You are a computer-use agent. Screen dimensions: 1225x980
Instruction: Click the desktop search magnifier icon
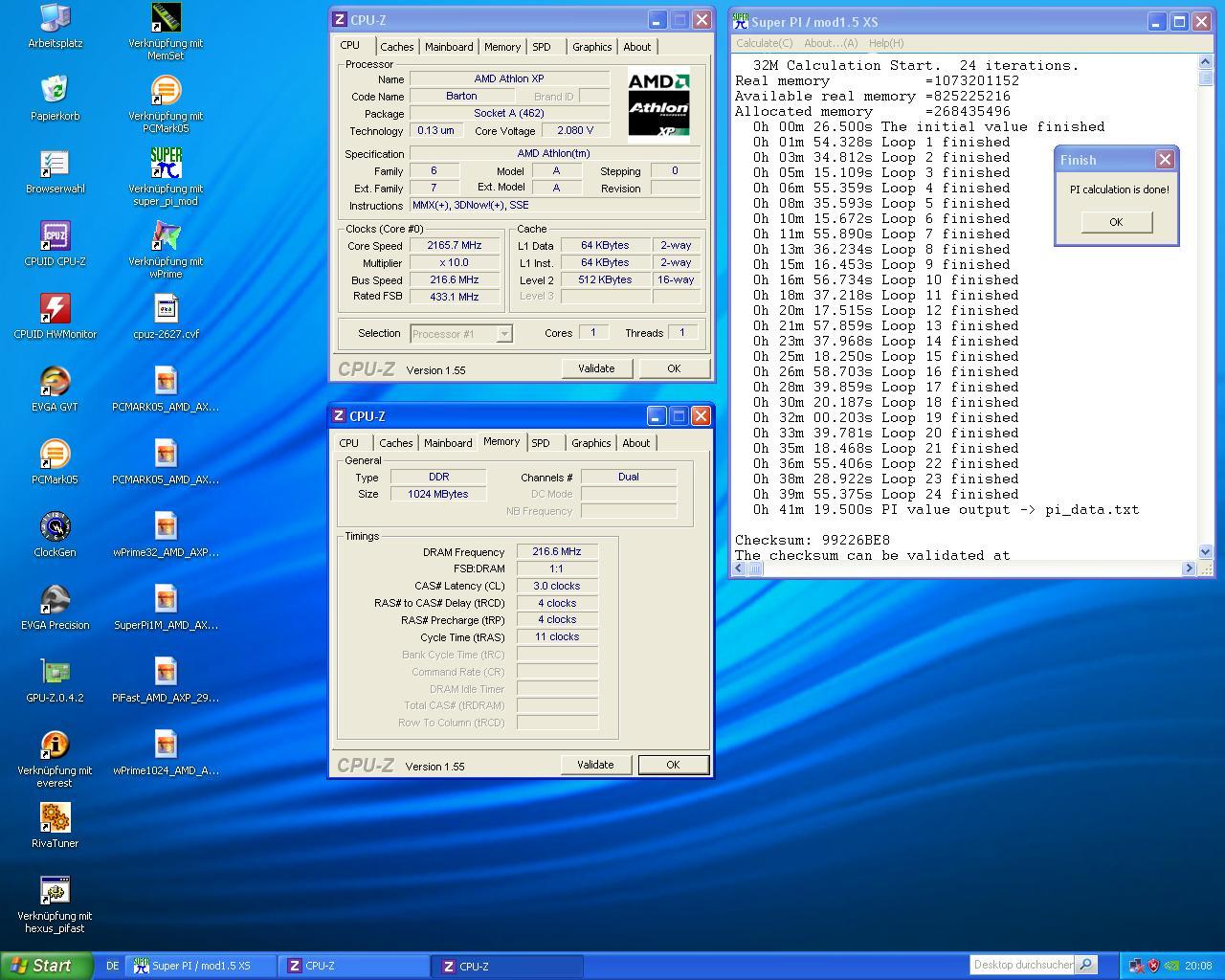1086,965
